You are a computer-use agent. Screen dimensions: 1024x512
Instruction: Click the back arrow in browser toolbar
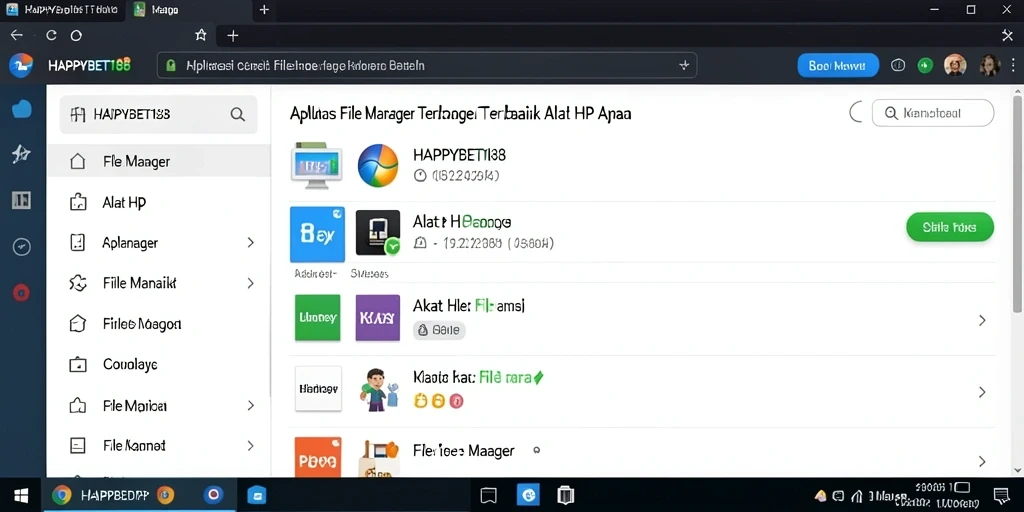[x=16, y=35]
